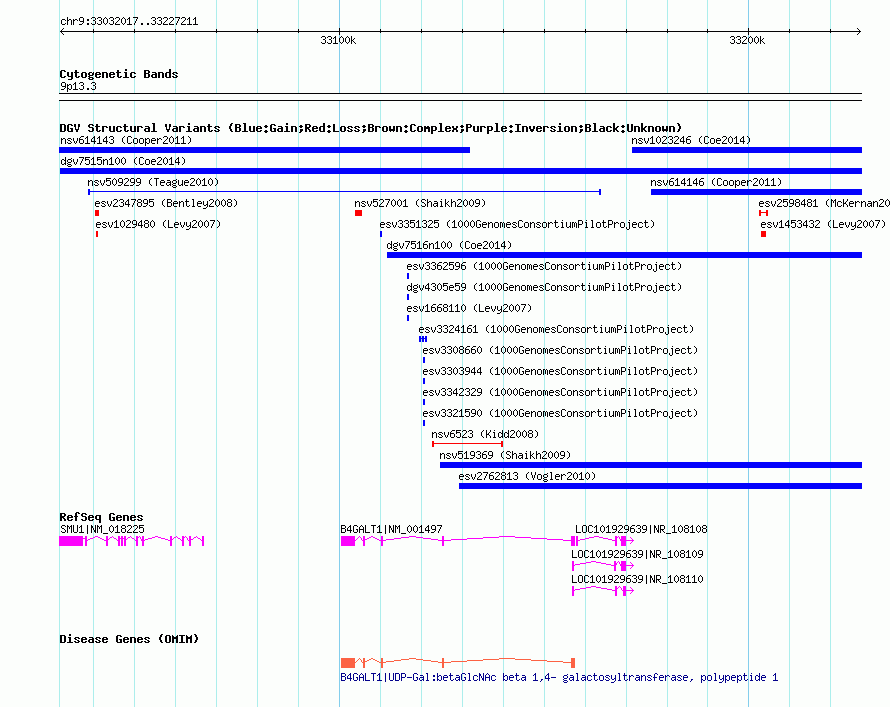Click the 33100k ruler tick label
890x707 pixels.
click(338, 40)
